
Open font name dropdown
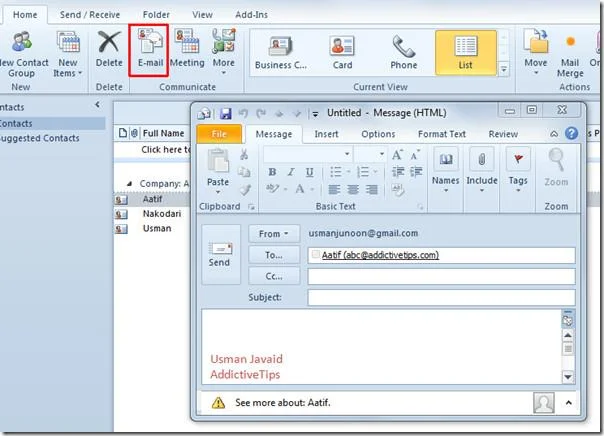point(347,154)
